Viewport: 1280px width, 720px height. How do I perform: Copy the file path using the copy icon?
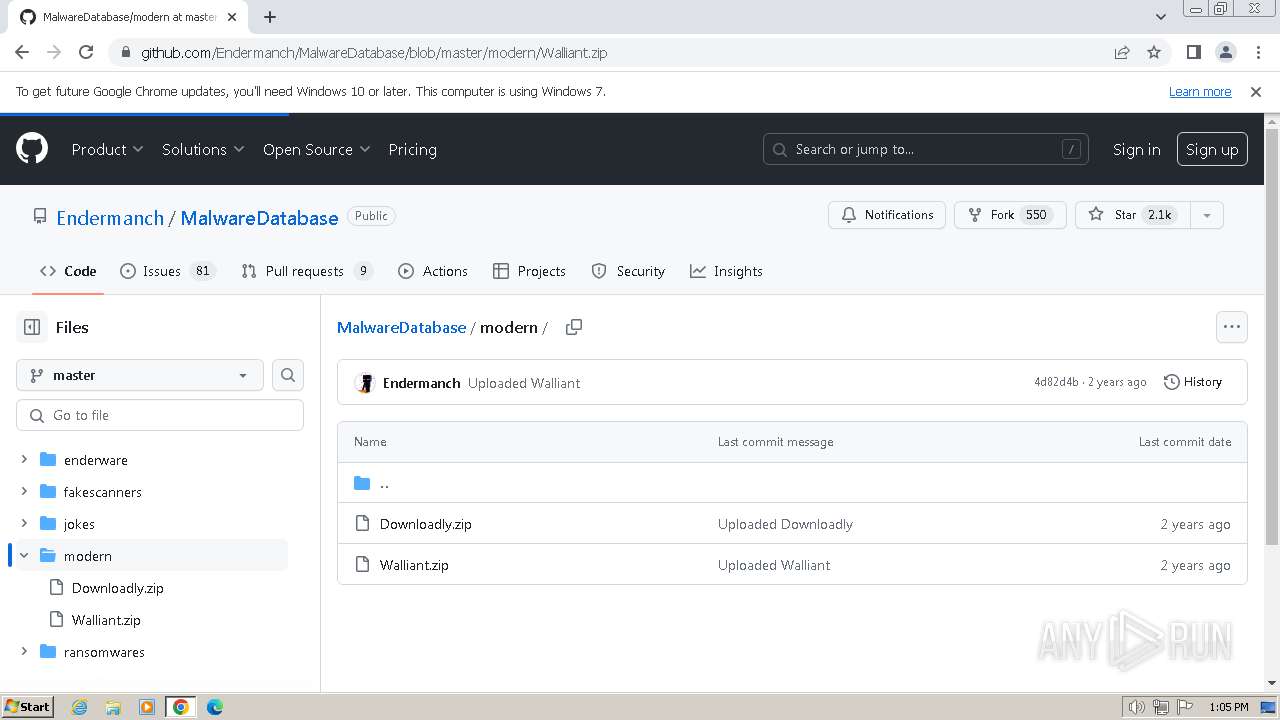574,327
